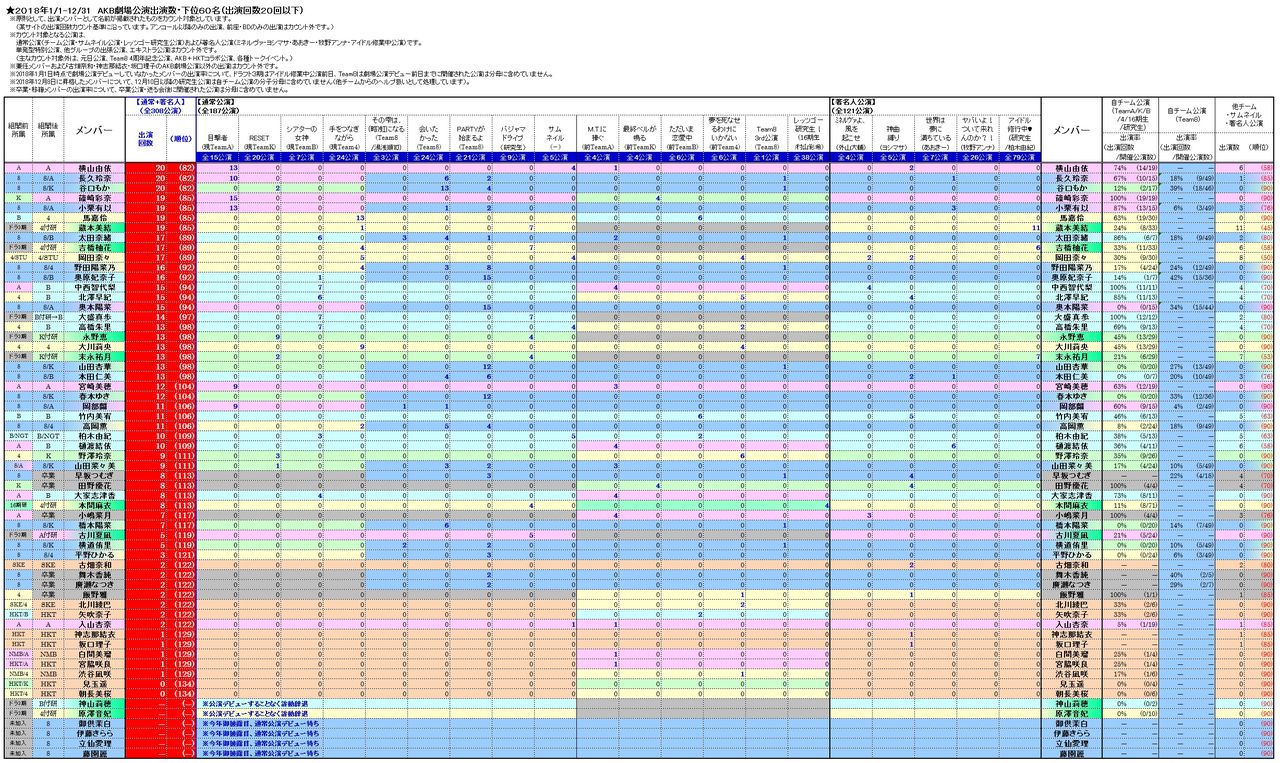Select 篠崎彩奈 in the right member column
The height and width of the screenshot is (763, 1280).
[x=1073, y=197]
